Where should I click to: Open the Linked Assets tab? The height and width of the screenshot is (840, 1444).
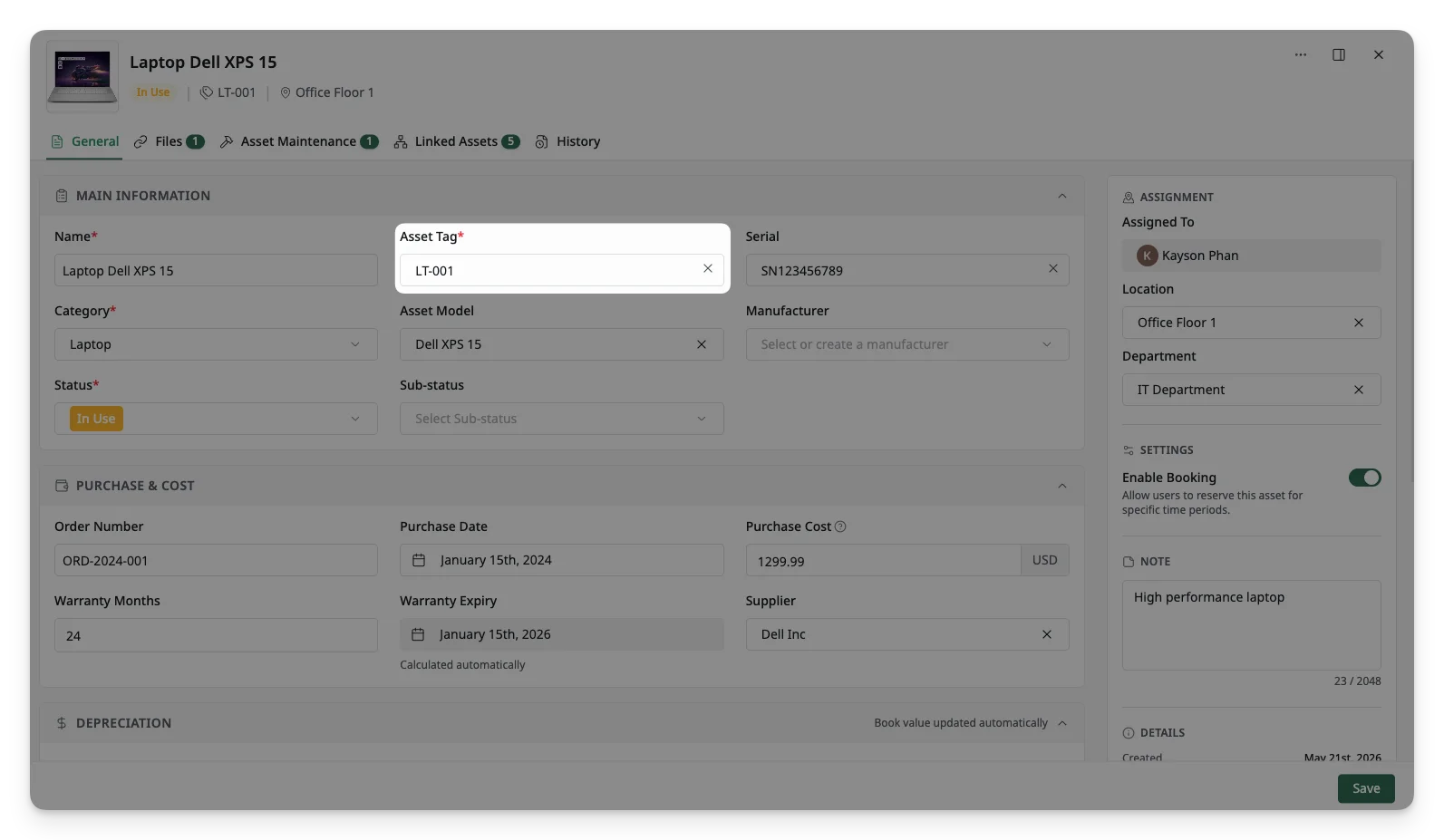[x=456, y=141]
